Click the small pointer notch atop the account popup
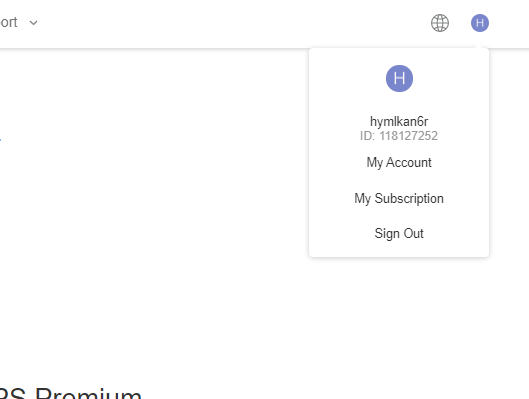Screen dimensions: 529x399 [x=478, y=47]
